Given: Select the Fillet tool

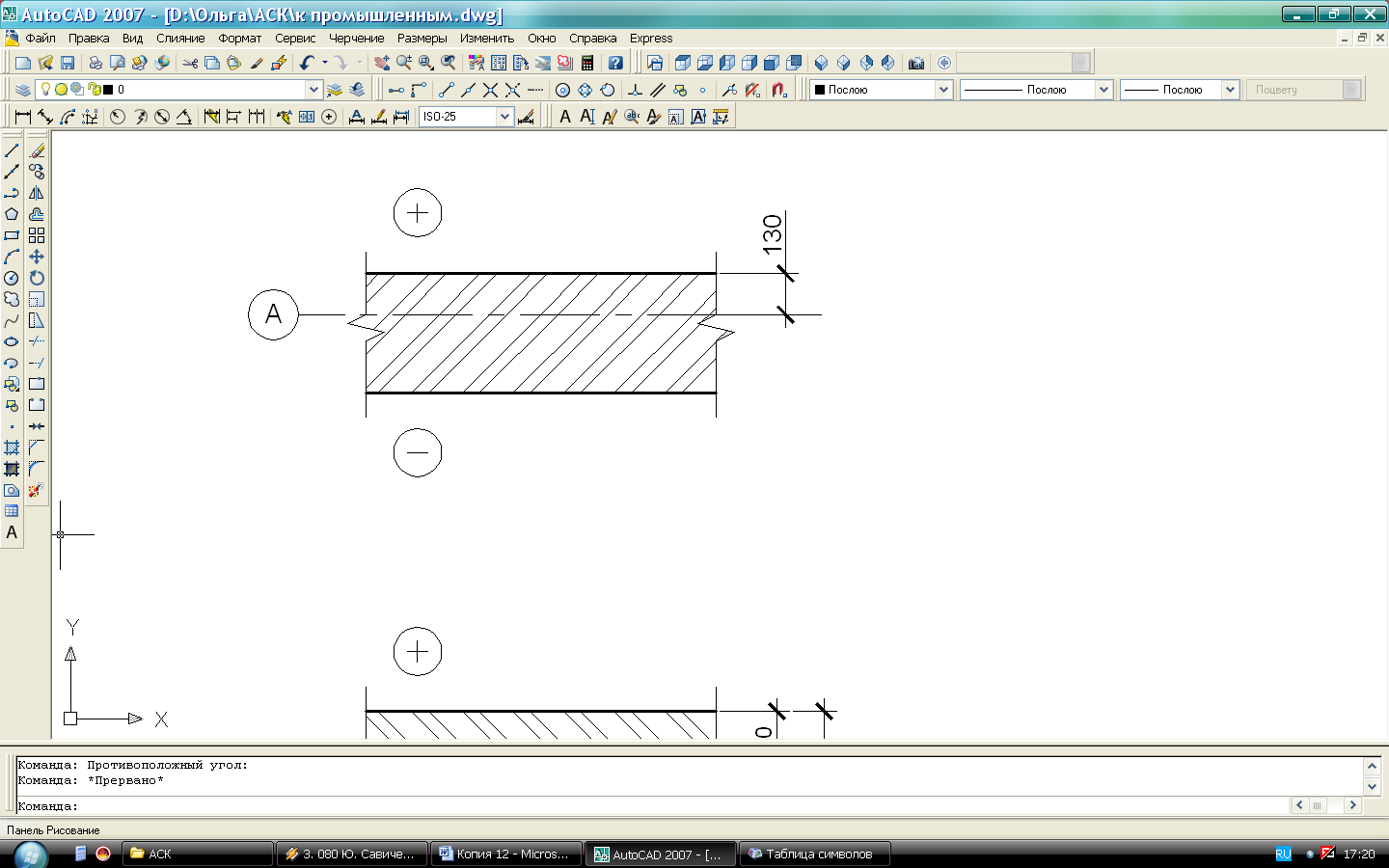Looking at the screenshot, I should [x=37, y=469].
